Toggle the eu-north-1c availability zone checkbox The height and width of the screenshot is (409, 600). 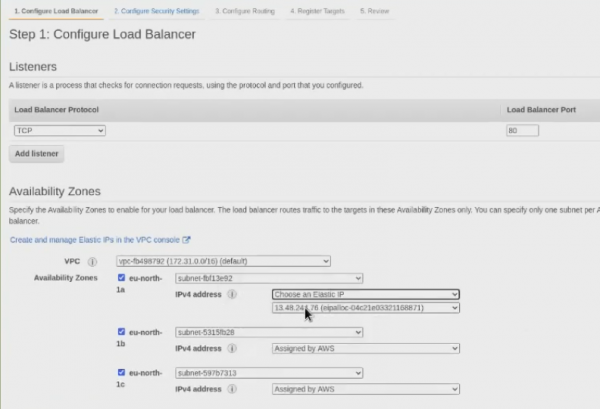pyautogui.click(x=122, y=372)
